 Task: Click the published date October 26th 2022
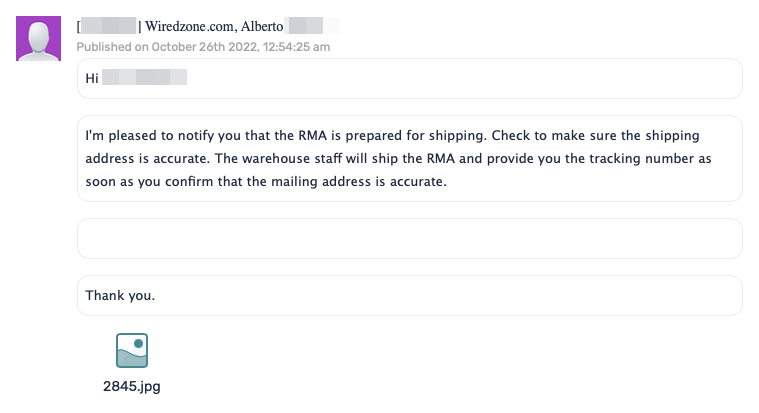206,47
